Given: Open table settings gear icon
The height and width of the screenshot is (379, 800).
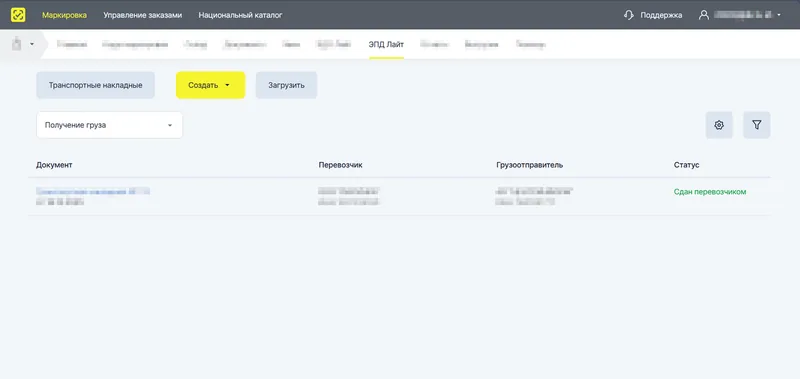Looking at the screenshot, I should tap(719, 125).
